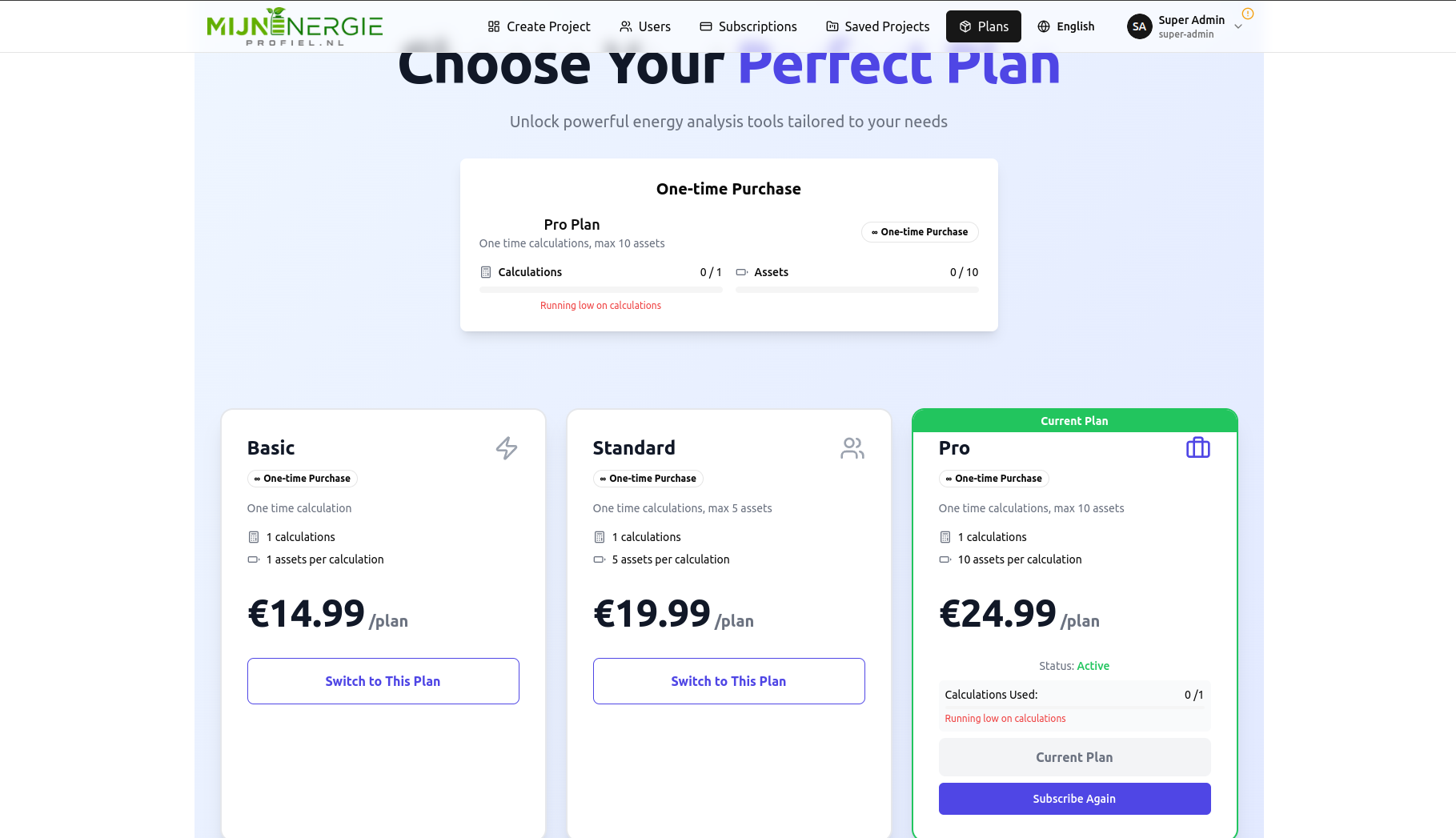Click the calculator icon beside Calculations usage

pos(486,272)
